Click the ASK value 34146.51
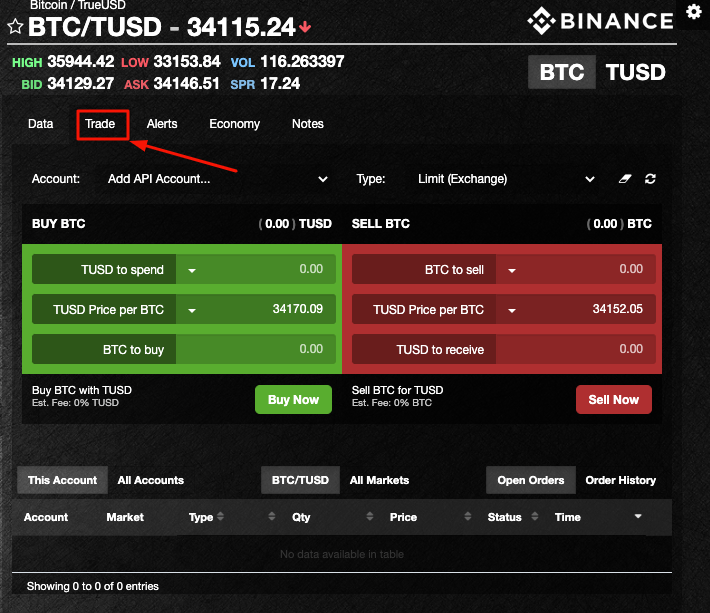 point(187,83)
